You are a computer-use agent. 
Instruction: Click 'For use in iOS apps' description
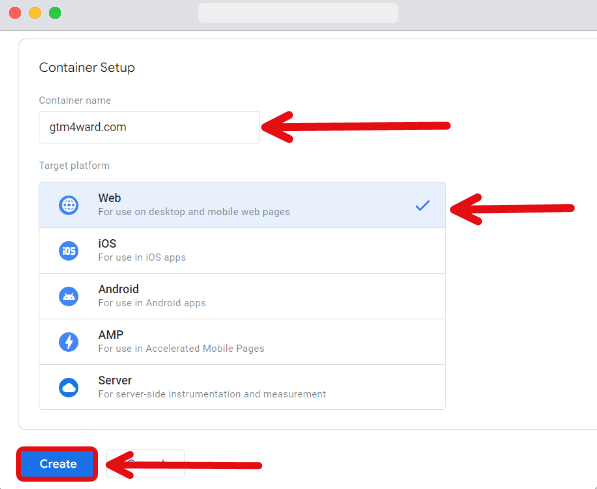coord(142,257)
